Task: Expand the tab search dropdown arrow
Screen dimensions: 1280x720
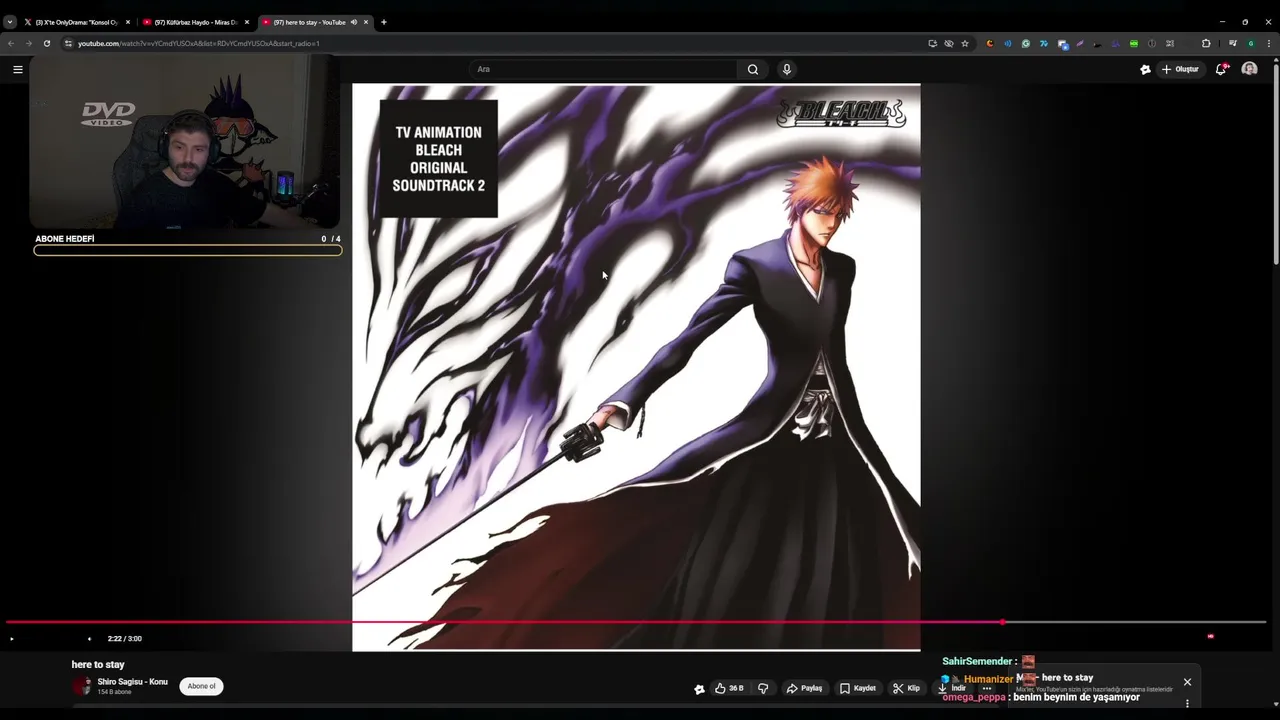Action: pyautogui.click(x=10, y=22)
